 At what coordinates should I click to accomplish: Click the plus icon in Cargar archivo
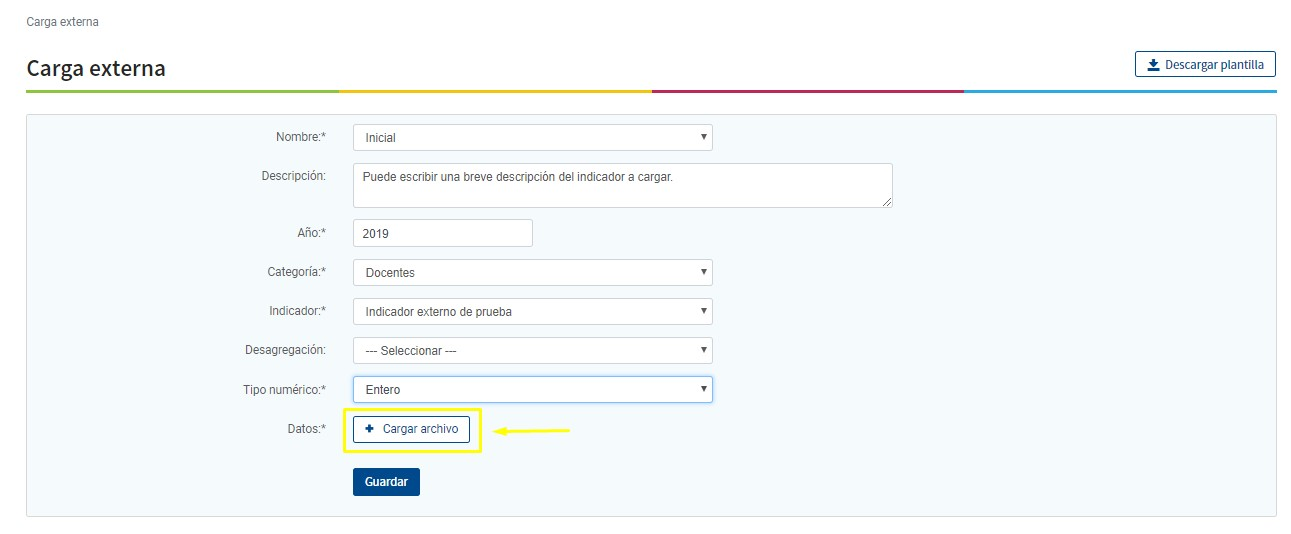click(x=369, y=429)
